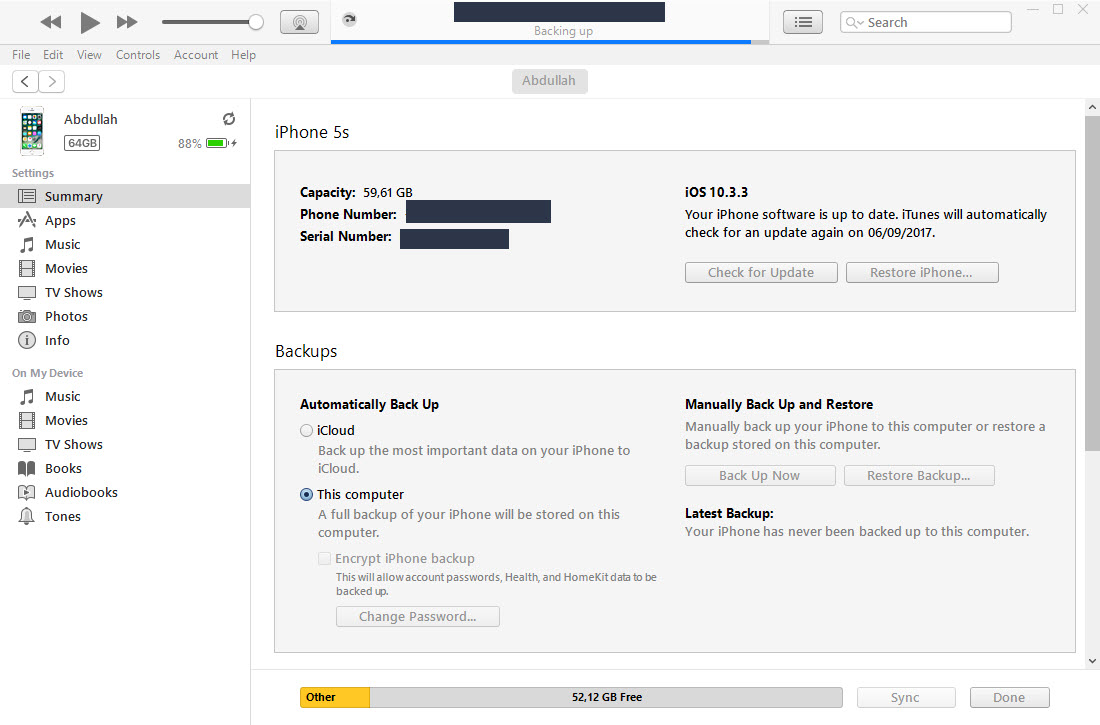This screenshot has width=1100, height=725.
Task: Open the Up Next list icon
Action: [803, 21]
